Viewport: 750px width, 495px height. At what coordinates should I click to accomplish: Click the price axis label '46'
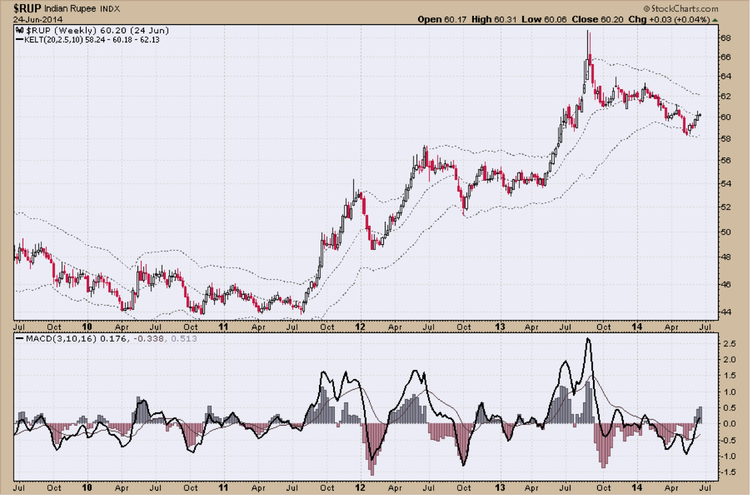(x=726, y=284)
